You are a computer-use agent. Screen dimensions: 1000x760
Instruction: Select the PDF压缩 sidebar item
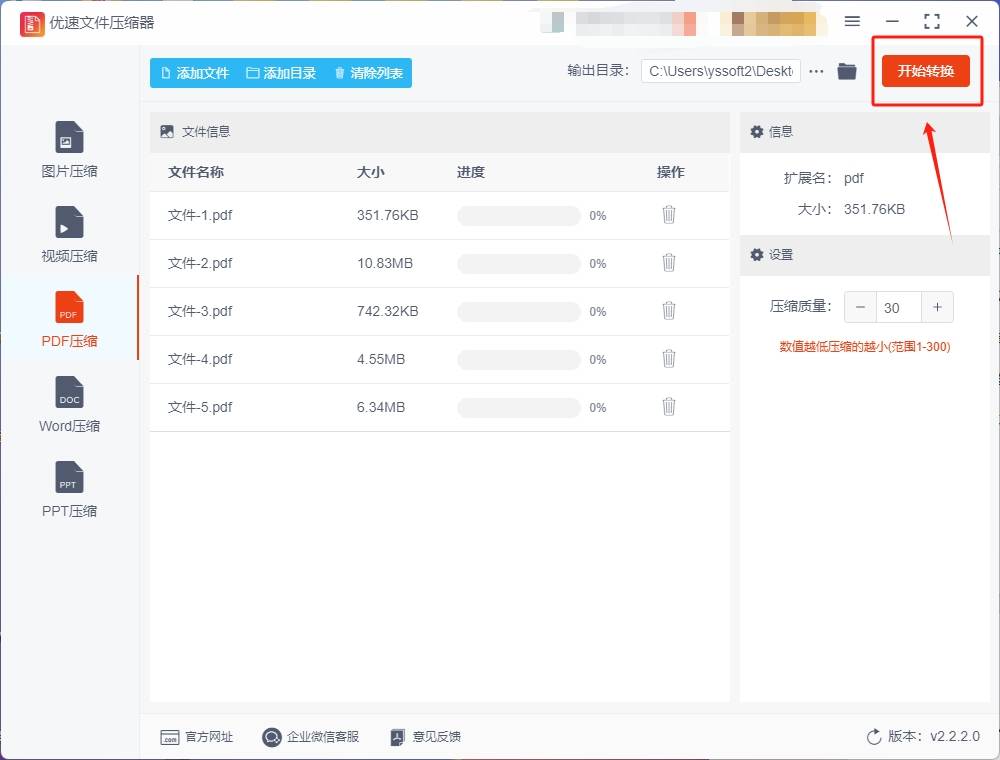(69, 319)
